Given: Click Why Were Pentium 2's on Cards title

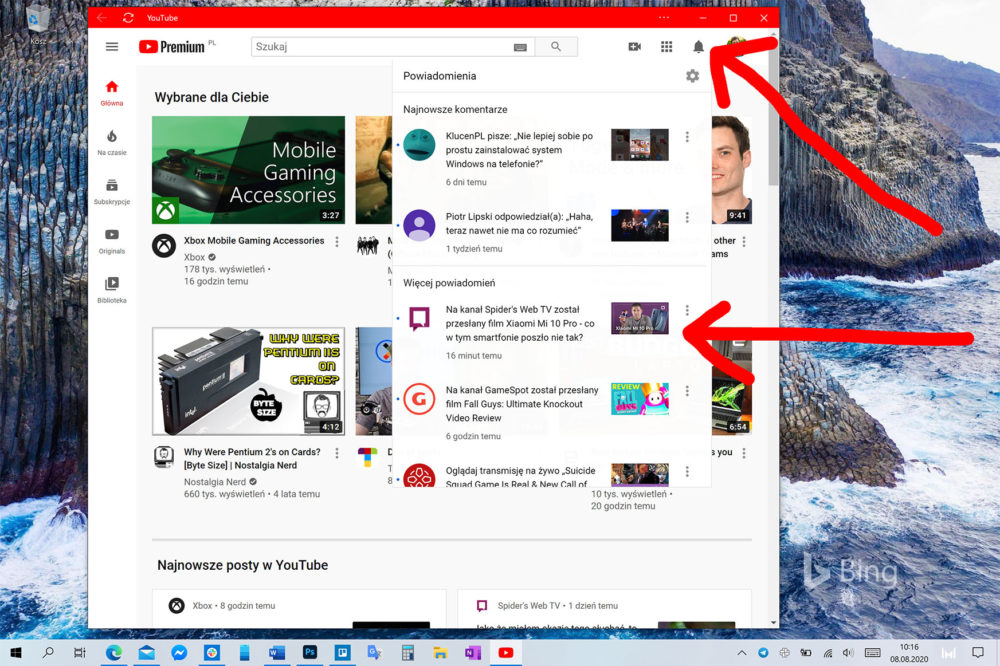Looking at the screenshot, I should [252, 459].
